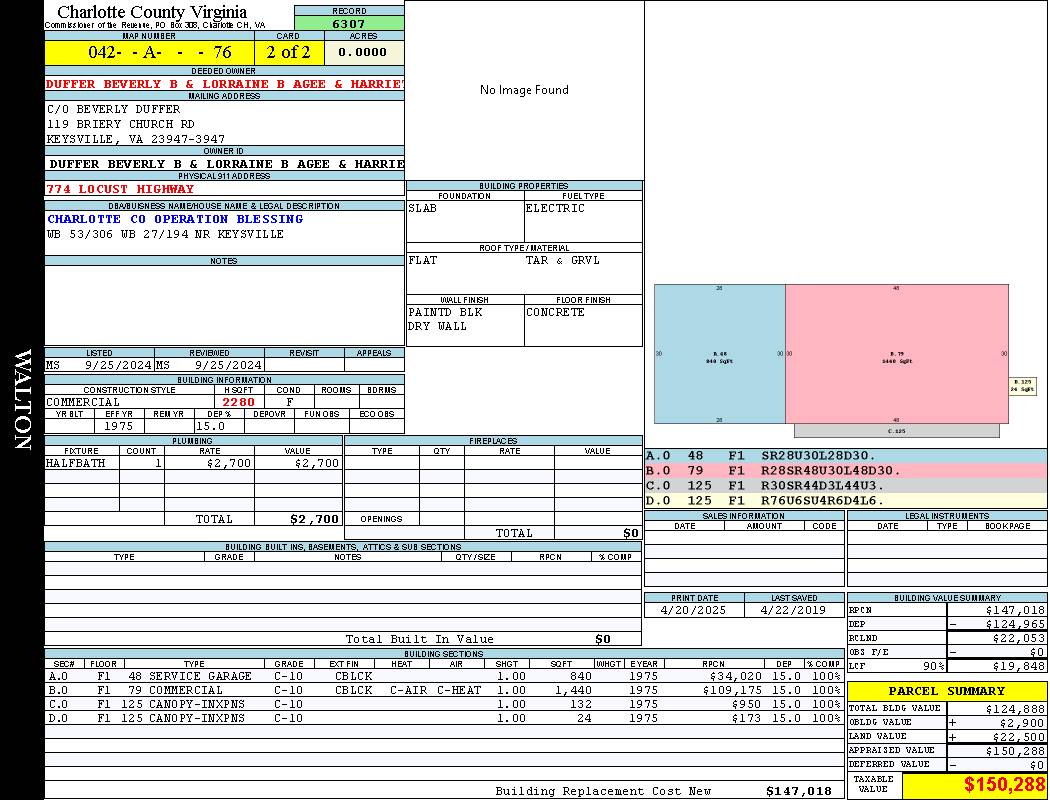This screenshot has width=1050, height=800.
Task: Select the red HSQFT value 2280
Action: pyautogui.click(x=238, y=402)
